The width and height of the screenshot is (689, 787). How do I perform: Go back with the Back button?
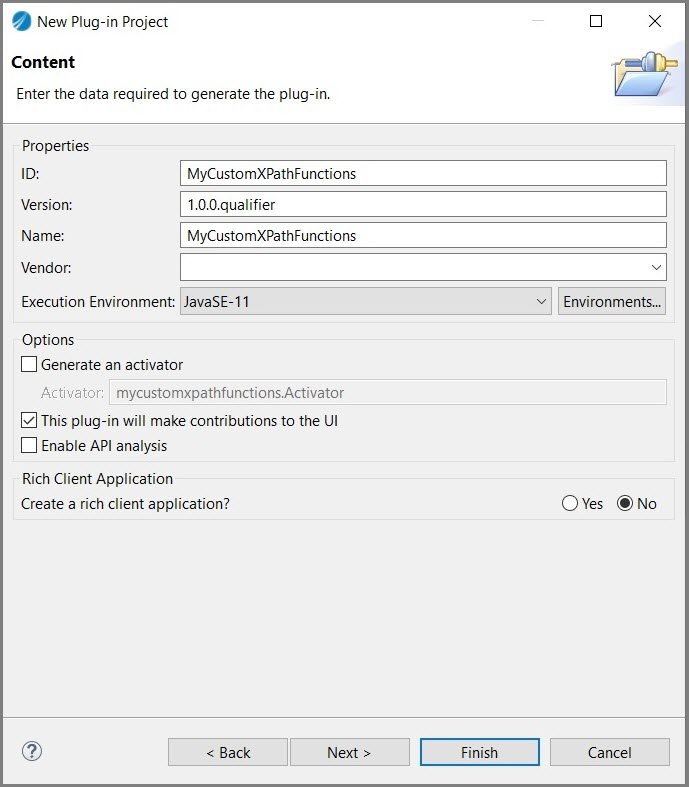[x=228, y=752]
